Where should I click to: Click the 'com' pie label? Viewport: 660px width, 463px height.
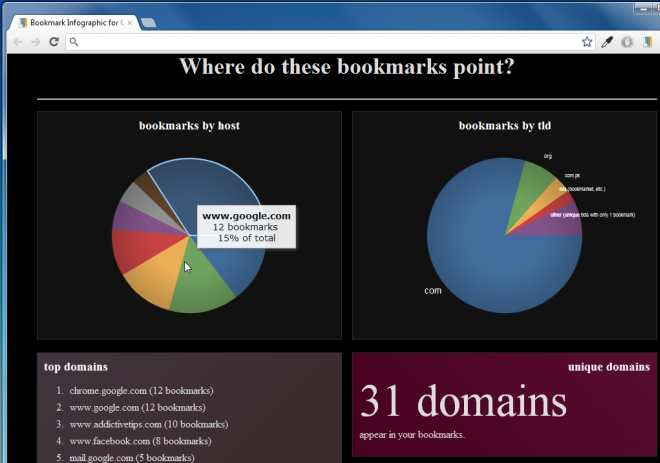(x=433, y=290)
